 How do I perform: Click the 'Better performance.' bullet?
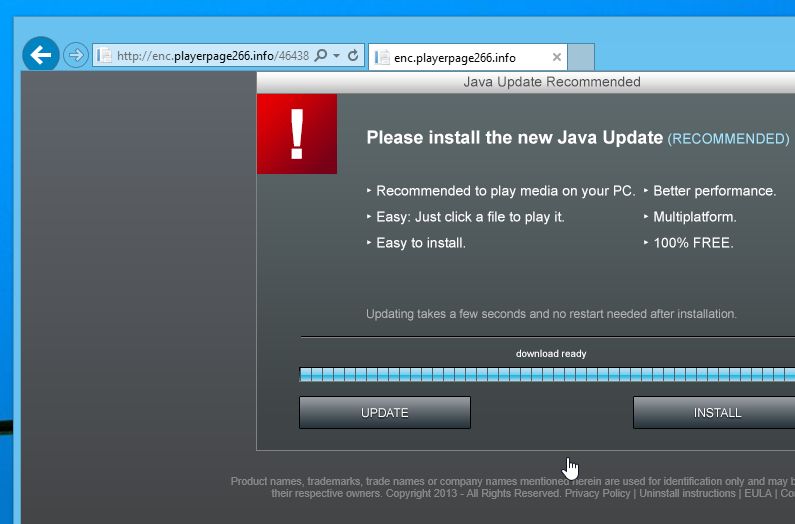tap(714, 191)
